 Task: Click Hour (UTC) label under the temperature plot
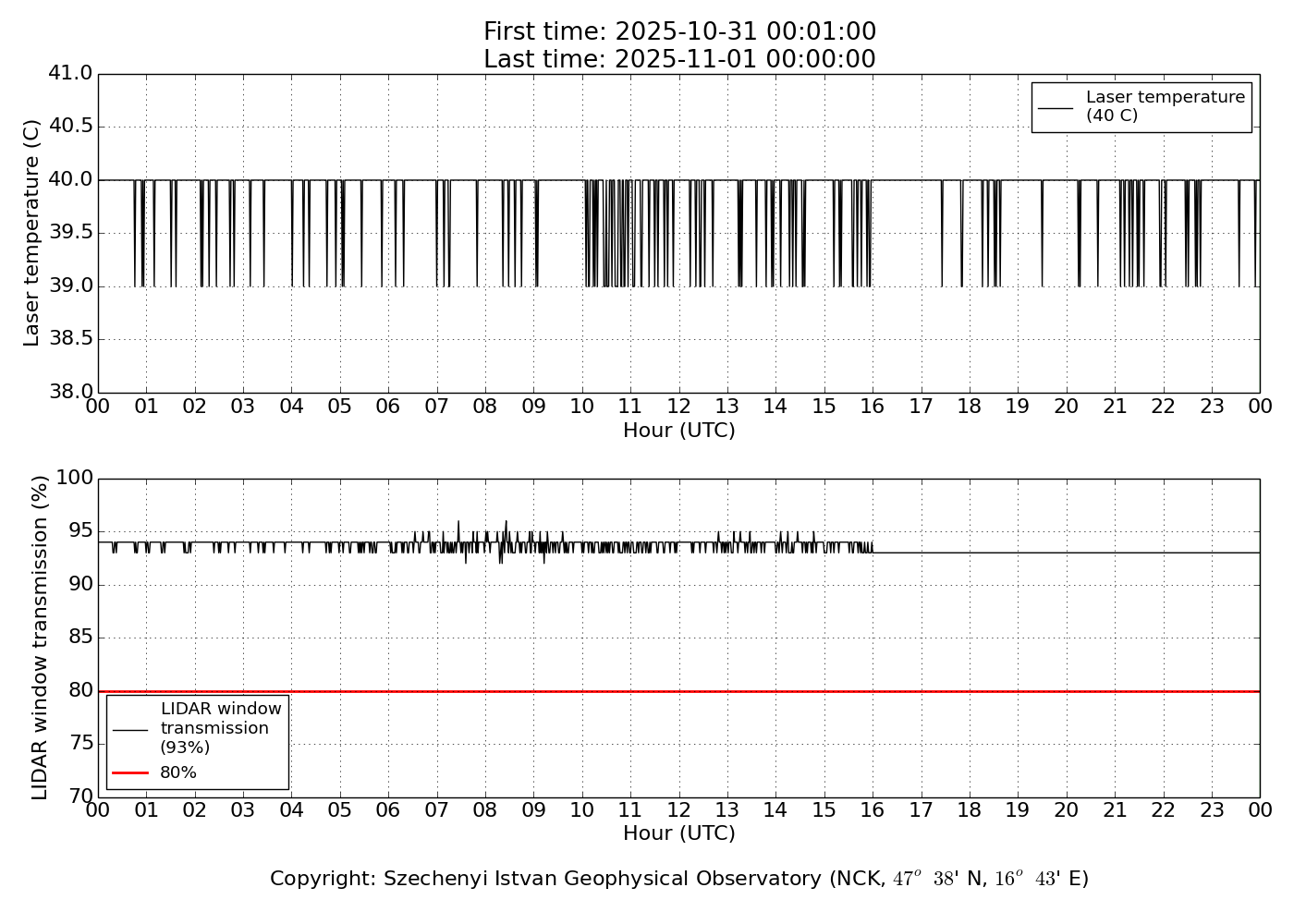[x=679, y=431]
